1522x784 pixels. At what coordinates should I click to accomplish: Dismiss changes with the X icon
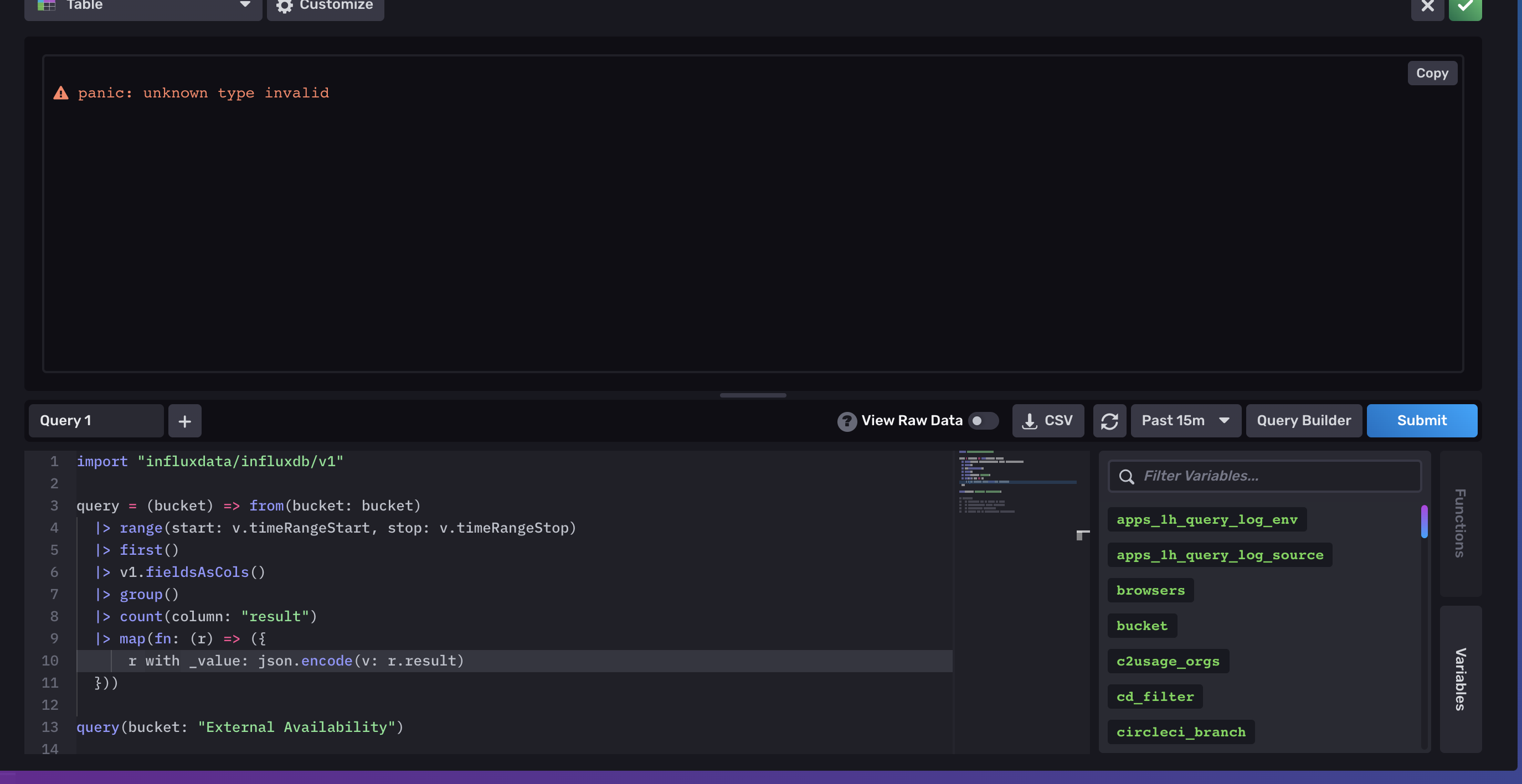pos(1427,7)
